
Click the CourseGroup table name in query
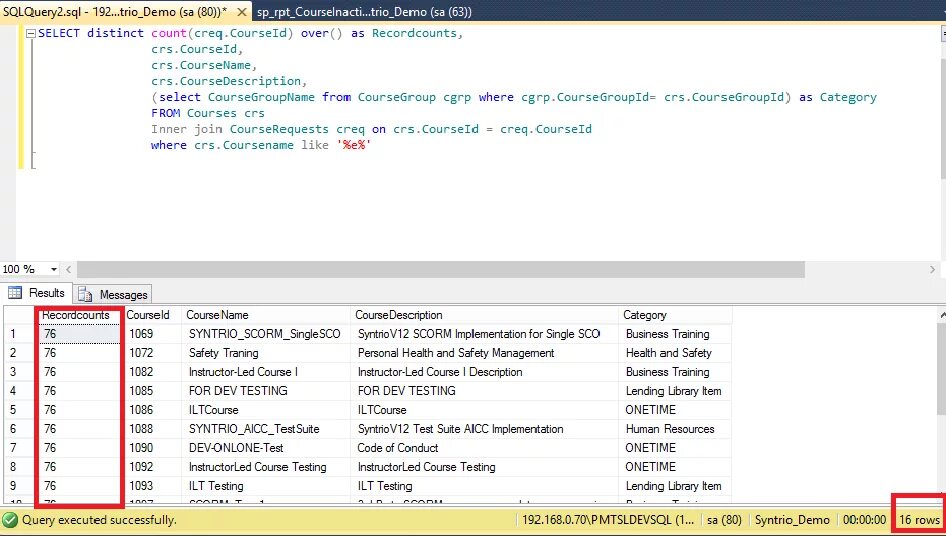pyautogui.click(x=396, y=97)
